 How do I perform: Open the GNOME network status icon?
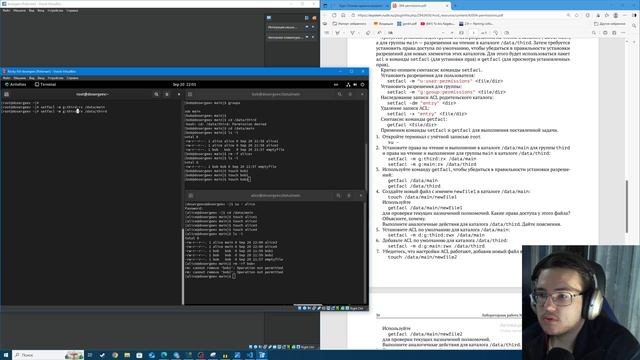(x=348, y=84)
